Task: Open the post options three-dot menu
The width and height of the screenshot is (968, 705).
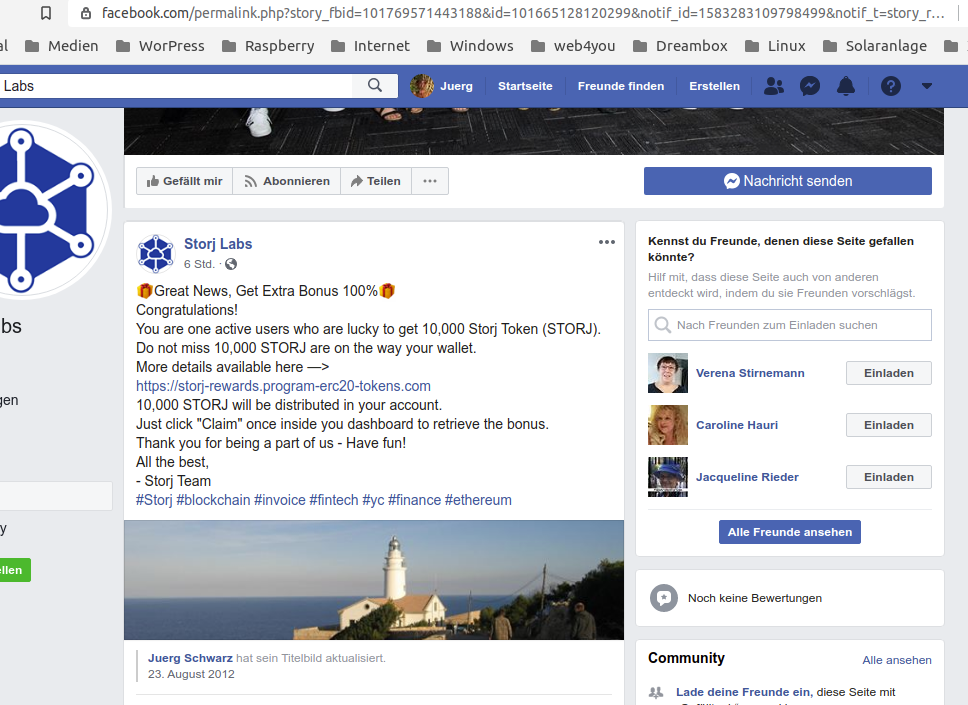Action: [607, 242]
